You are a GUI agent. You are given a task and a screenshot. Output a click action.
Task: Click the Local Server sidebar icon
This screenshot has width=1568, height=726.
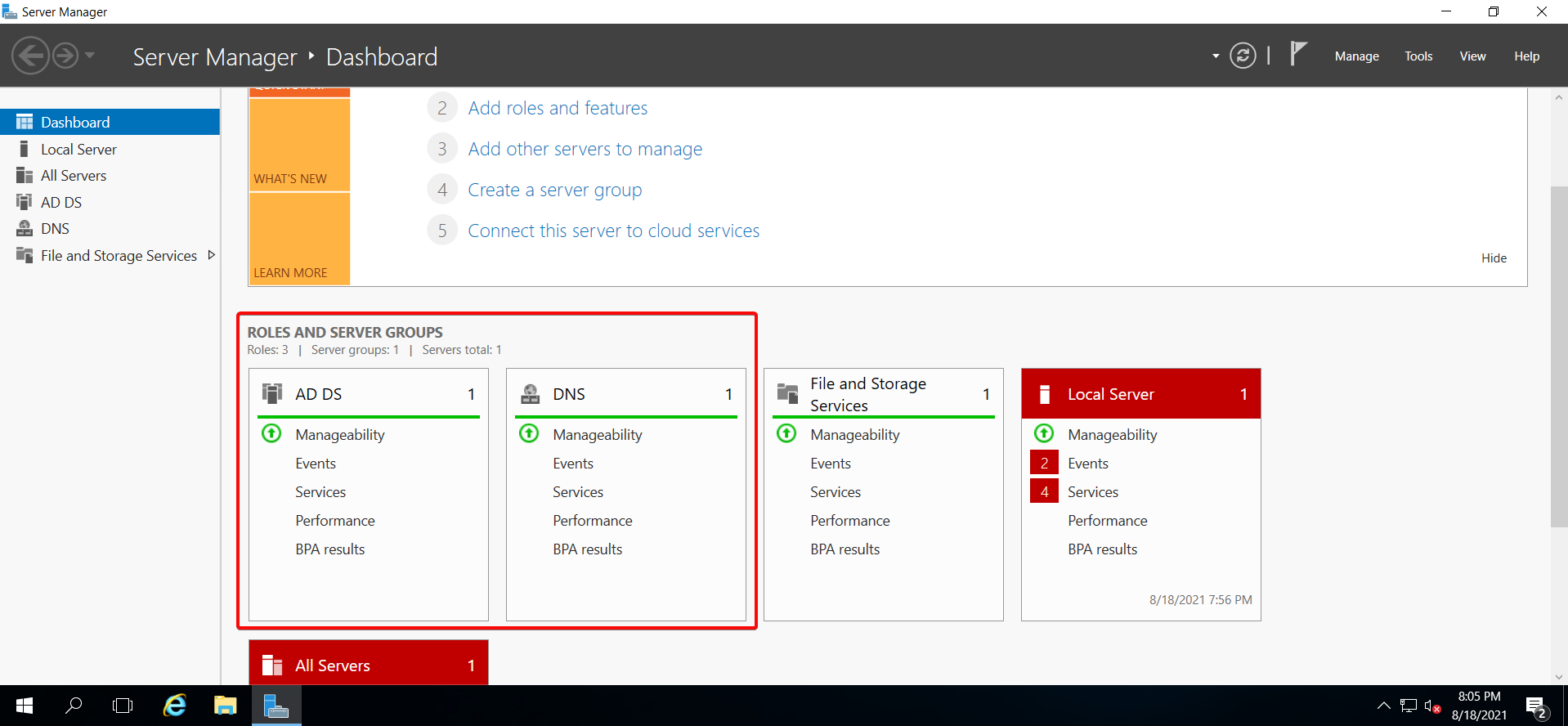click(25, 149)
